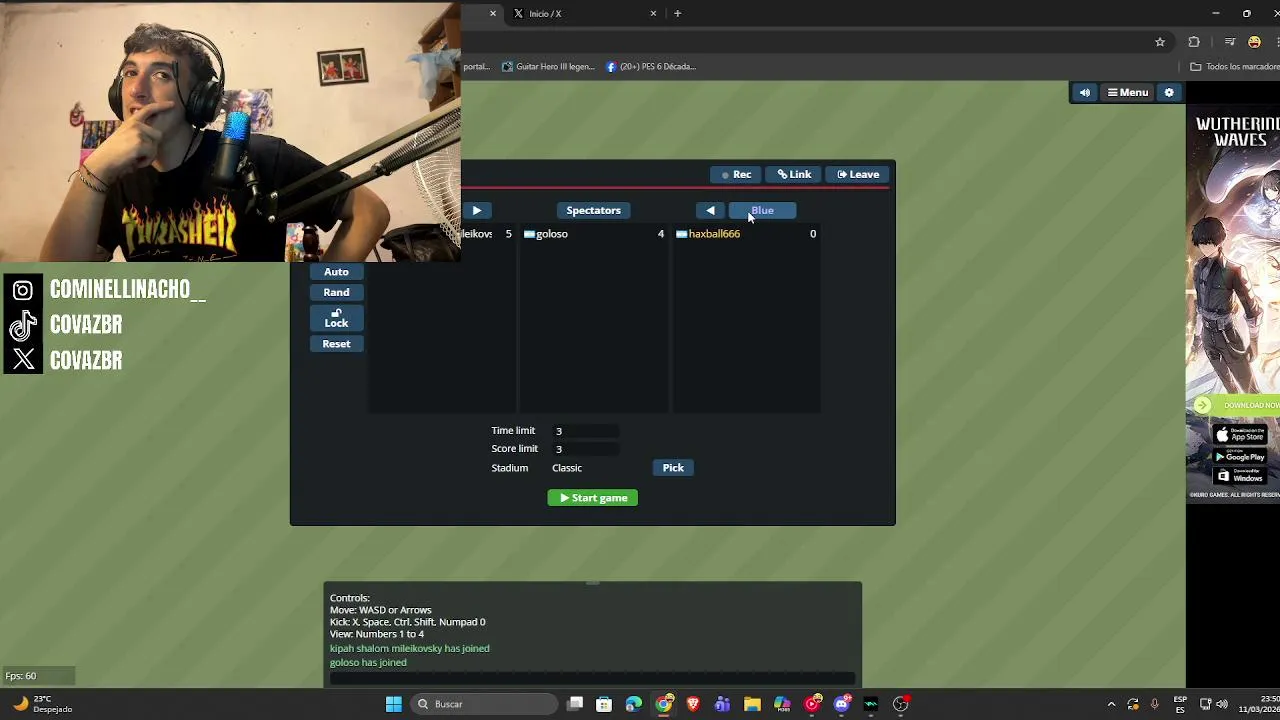This screenshot has height=720, width=1280.
Task: Open system volume tray icon
Action: (1222, 704)
